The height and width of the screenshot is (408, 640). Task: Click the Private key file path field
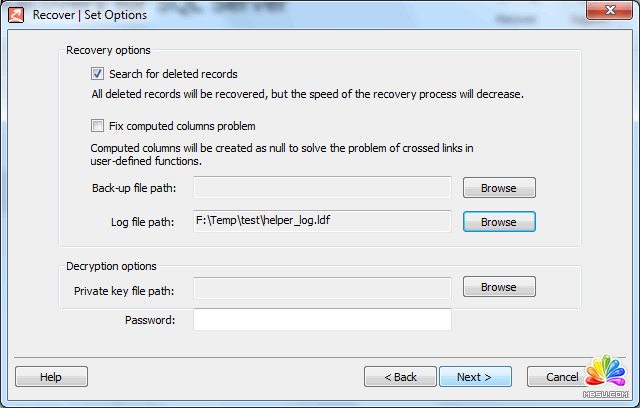pos(322,288)
